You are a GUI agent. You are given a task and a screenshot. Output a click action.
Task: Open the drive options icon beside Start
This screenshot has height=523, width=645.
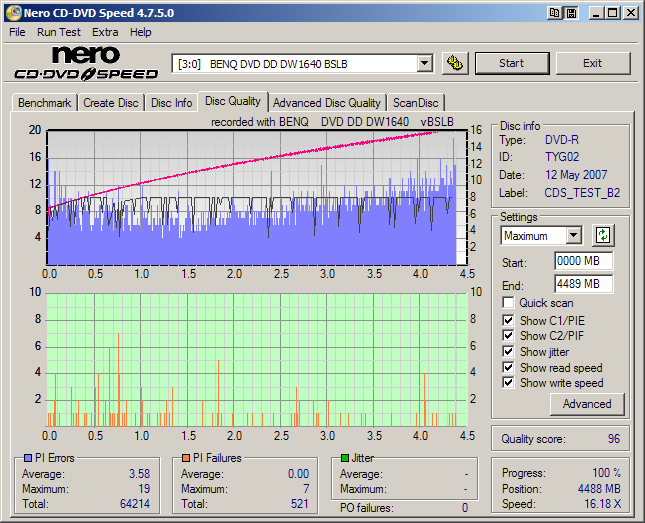455,63
